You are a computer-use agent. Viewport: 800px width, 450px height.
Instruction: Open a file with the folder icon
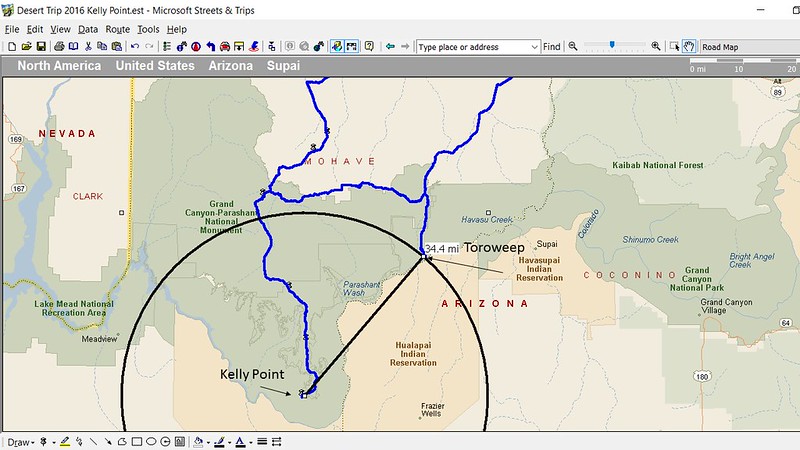pos(27,46)
